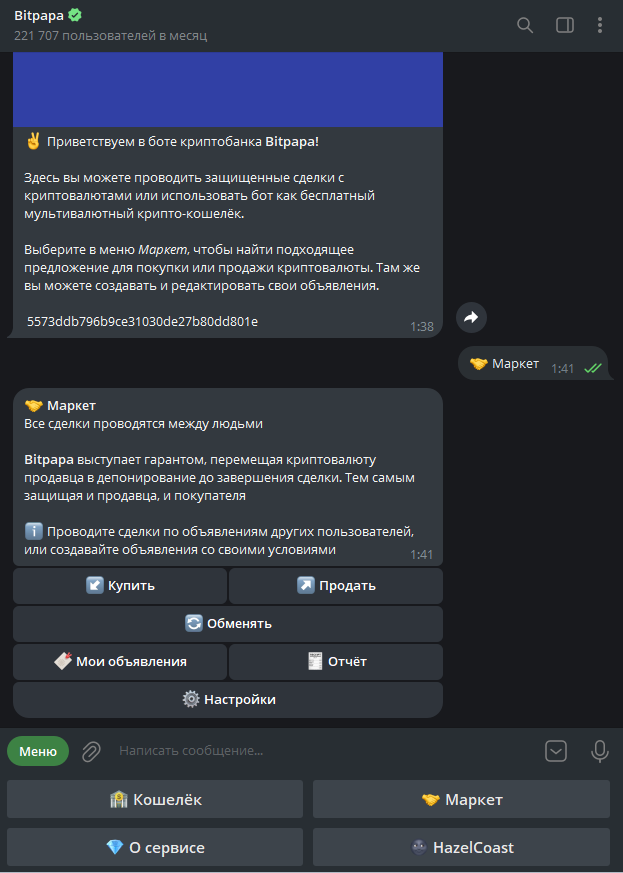Select the Обменять exchange button
623x873 pixels.
[228, 623]
